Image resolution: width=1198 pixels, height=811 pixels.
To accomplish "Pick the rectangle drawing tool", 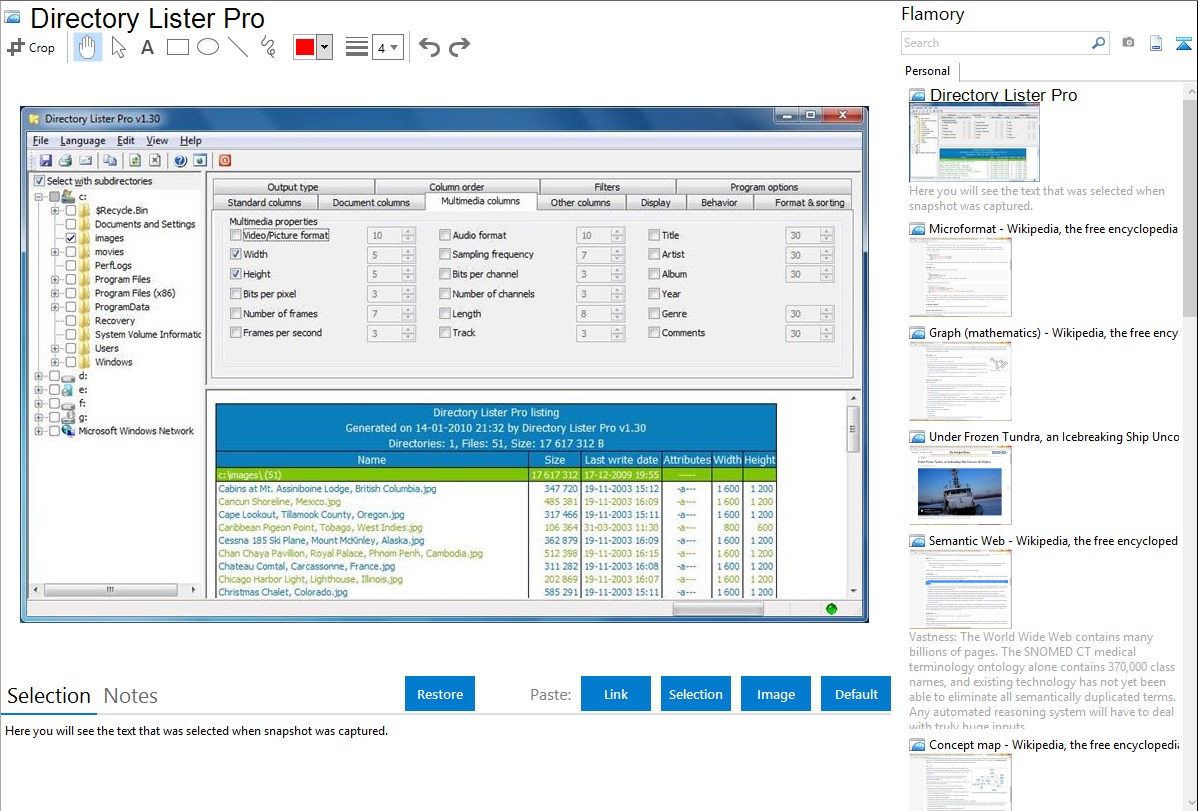I will [x=177, y=47].
